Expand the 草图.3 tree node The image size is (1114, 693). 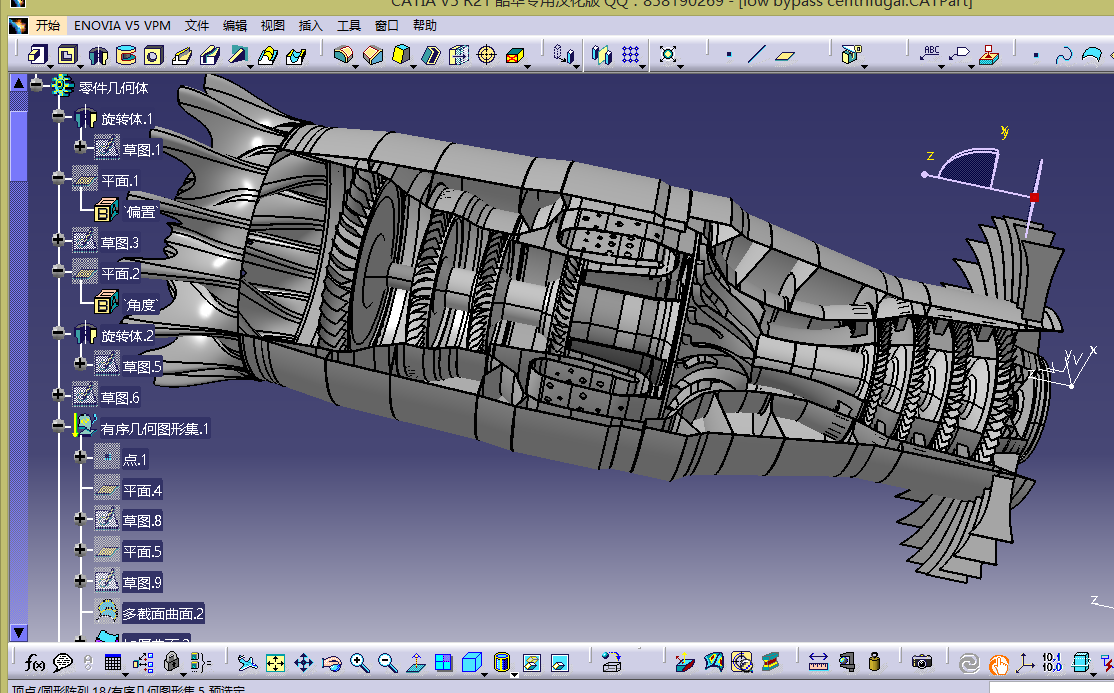(59, 240)
